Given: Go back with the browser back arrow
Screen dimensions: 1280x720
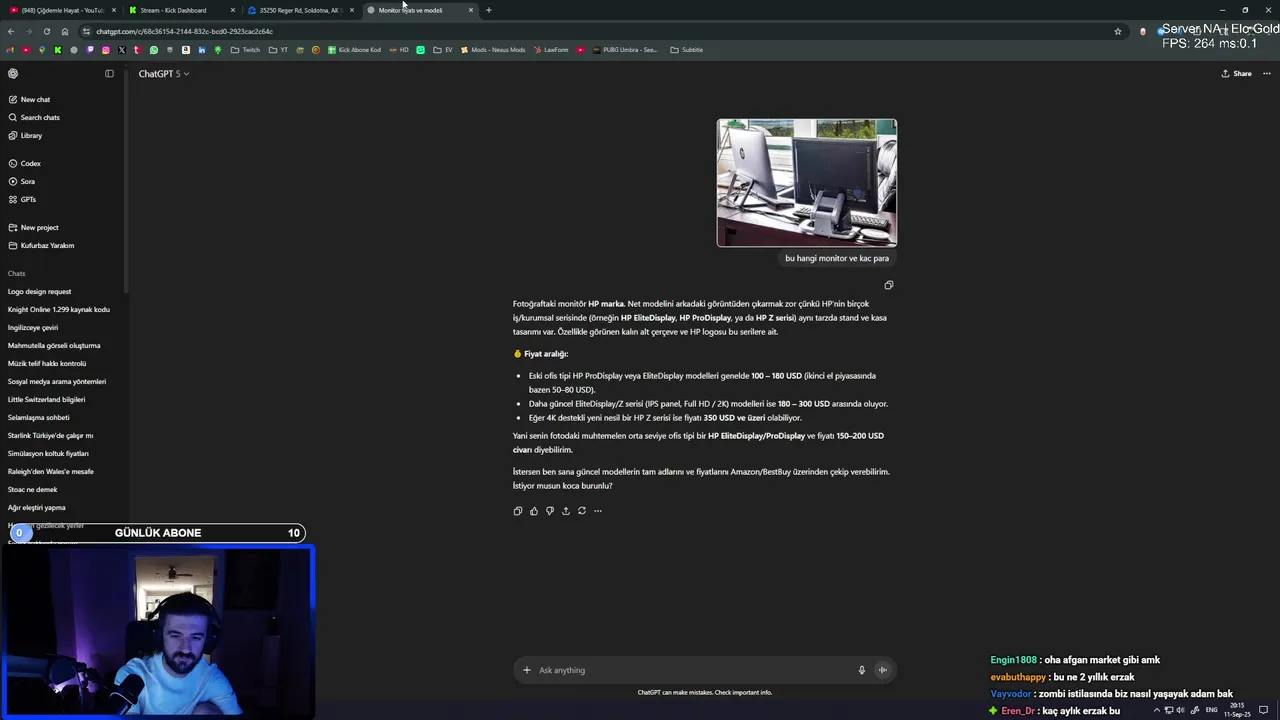Looking at the screenshot, I should (x=11, y=31).
